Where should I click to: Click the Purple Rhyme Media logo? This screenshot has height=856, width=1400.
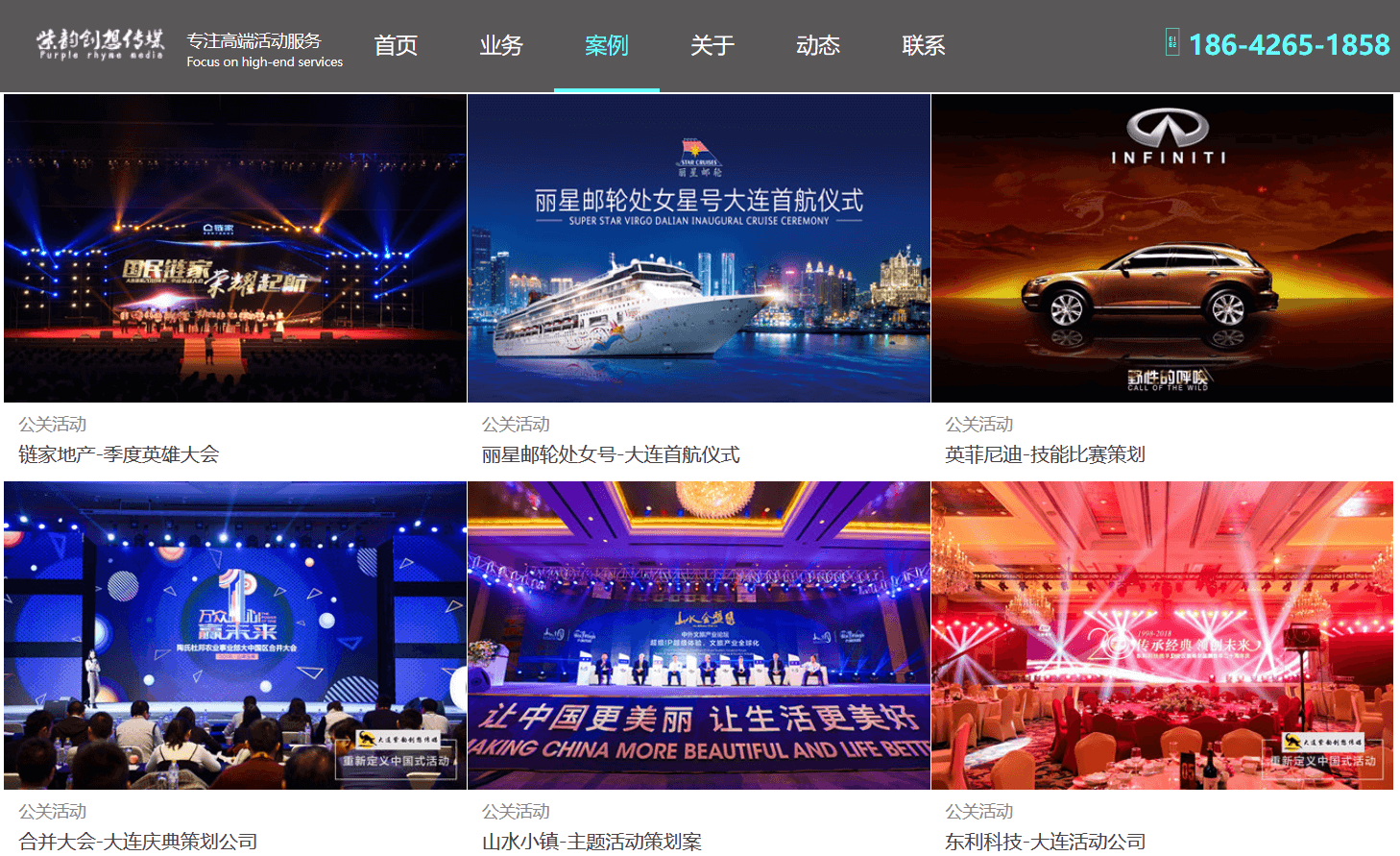[x=101, y=44]
